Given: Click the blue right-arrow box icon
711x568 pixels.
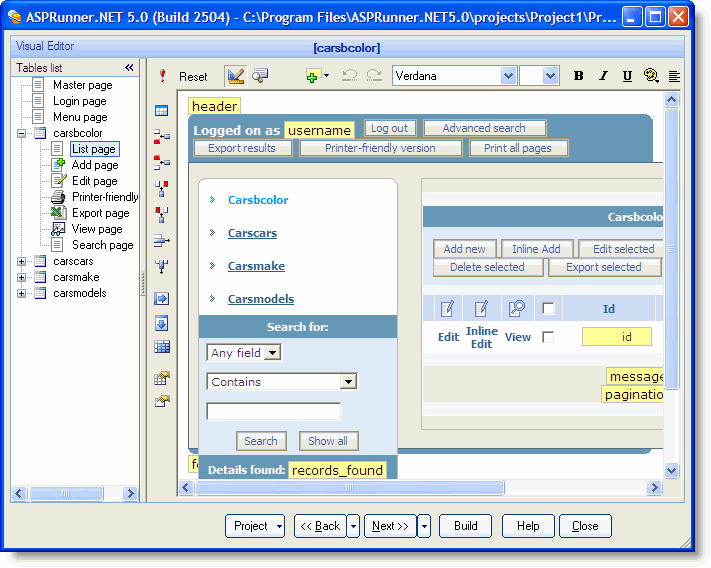Looking at the screenshot, I should (x=161, y=298).
